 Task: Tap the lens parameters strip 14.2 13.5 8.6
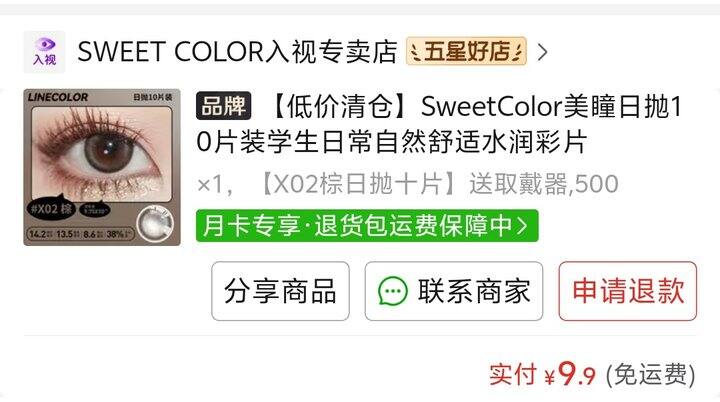click(x=80, y=234)
